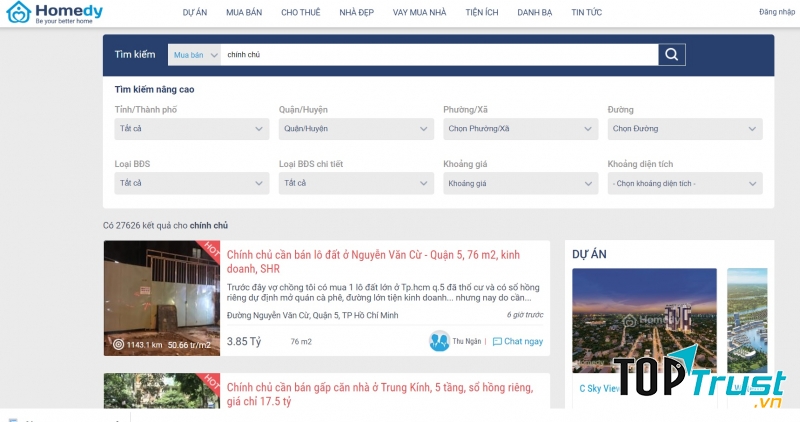This screenshot has width=800, height=422.
Task: Open the Mua bán search type dropdown
Action: (x=193, y=55)
